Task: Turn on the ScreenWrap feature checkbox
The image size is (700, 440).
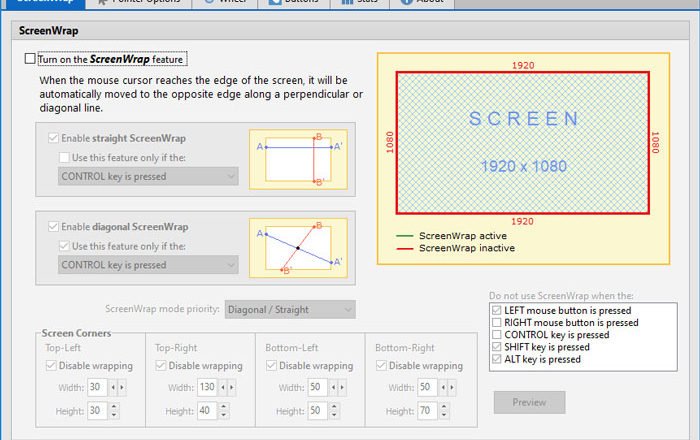Action: 30,60
